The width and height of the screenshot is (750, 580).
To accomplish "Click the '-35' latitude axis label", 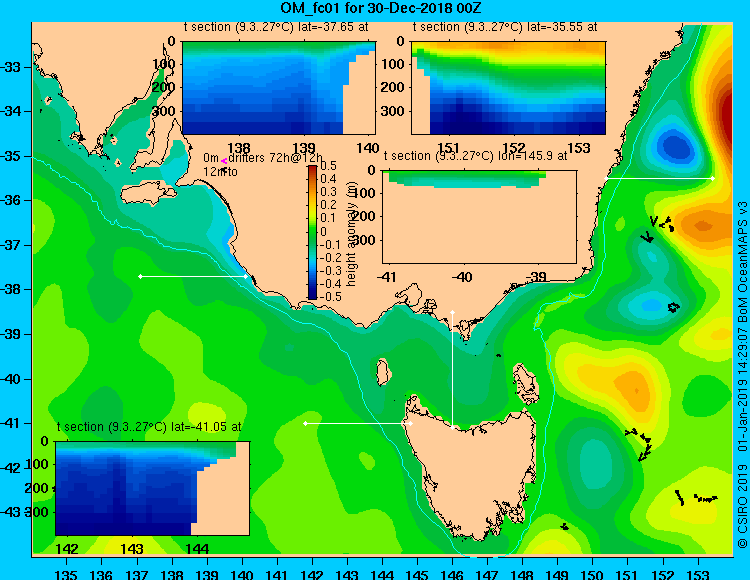I will (x=11, y=156).
